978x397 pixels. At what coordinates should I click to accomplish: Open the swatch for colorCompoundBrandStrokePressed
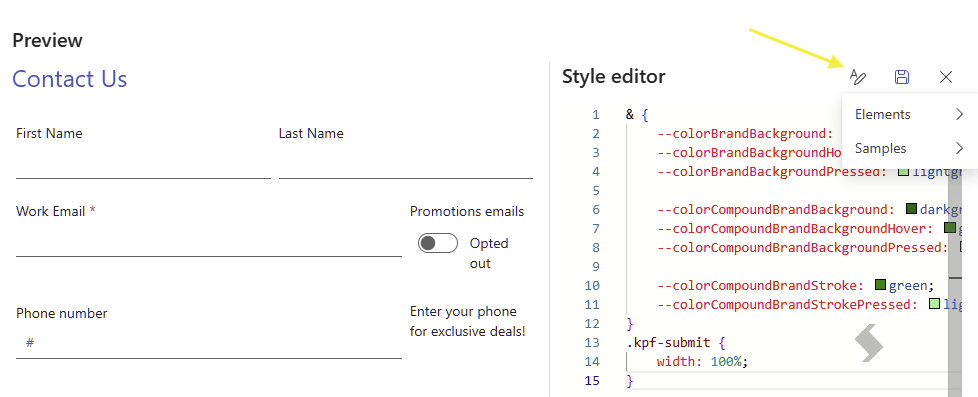click(934, 305)
